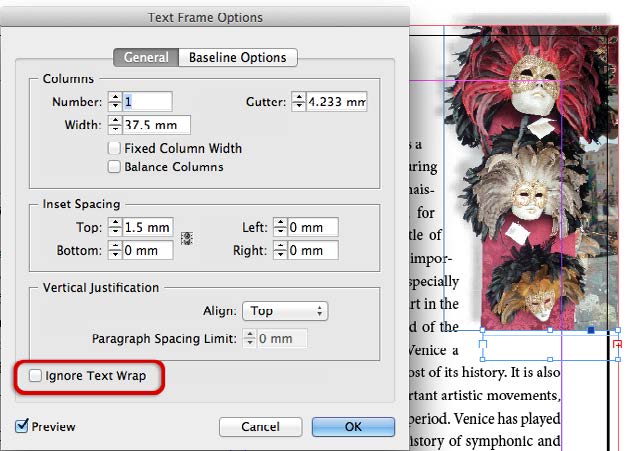Edit the Inset Spacing Top field

pyautogui.click(x=147, y=227)
